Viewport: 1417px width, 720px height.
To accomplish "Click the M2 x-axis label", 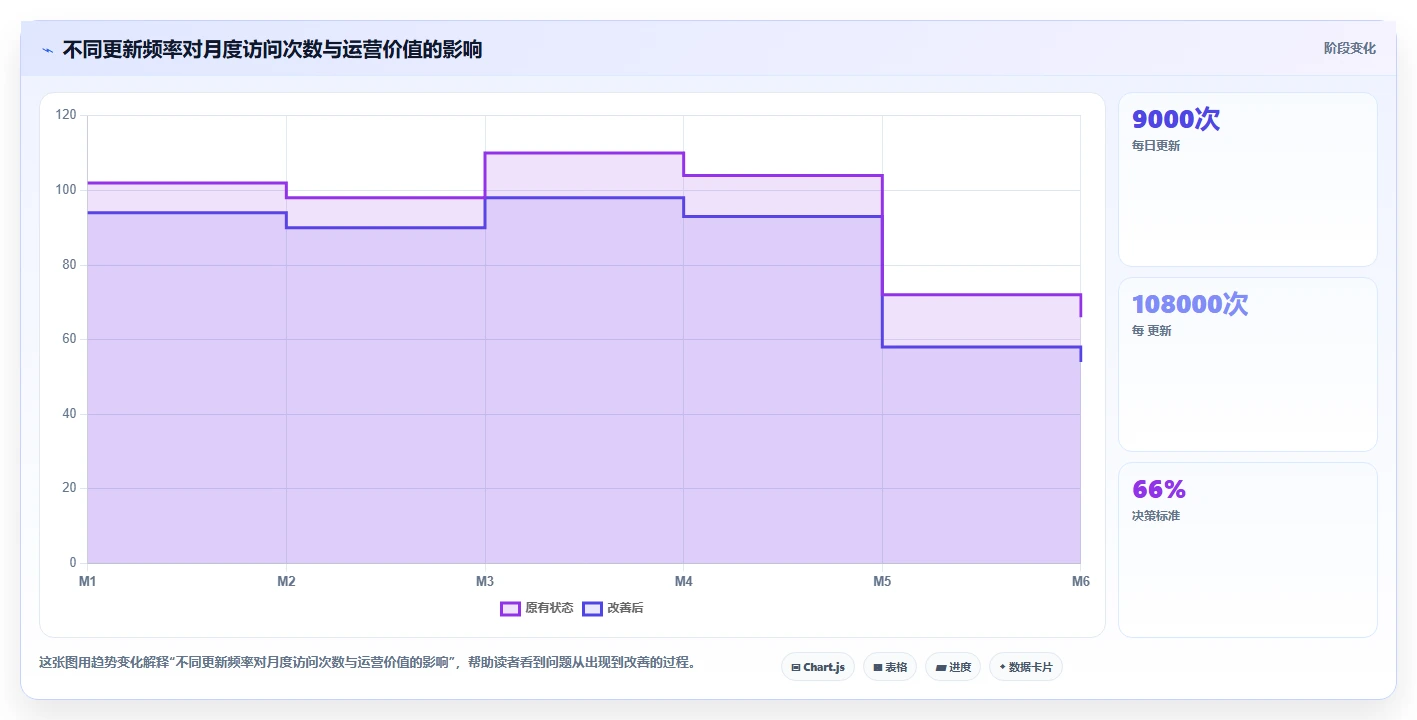I will [x=286, y=581].
